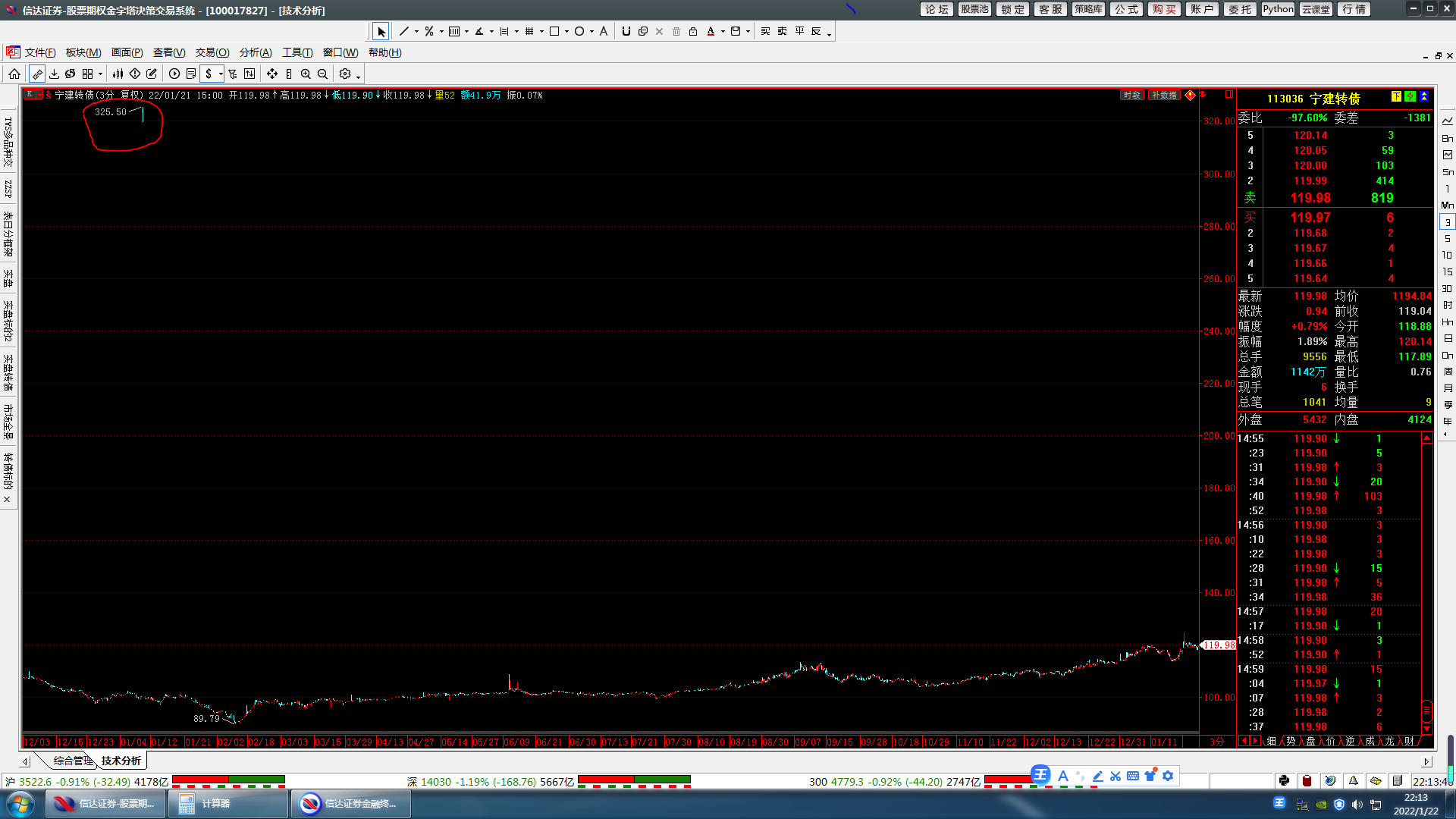Click the green lightning trade icon
This screenshot has height=819, width=1456.
[x=1410, y=96]
